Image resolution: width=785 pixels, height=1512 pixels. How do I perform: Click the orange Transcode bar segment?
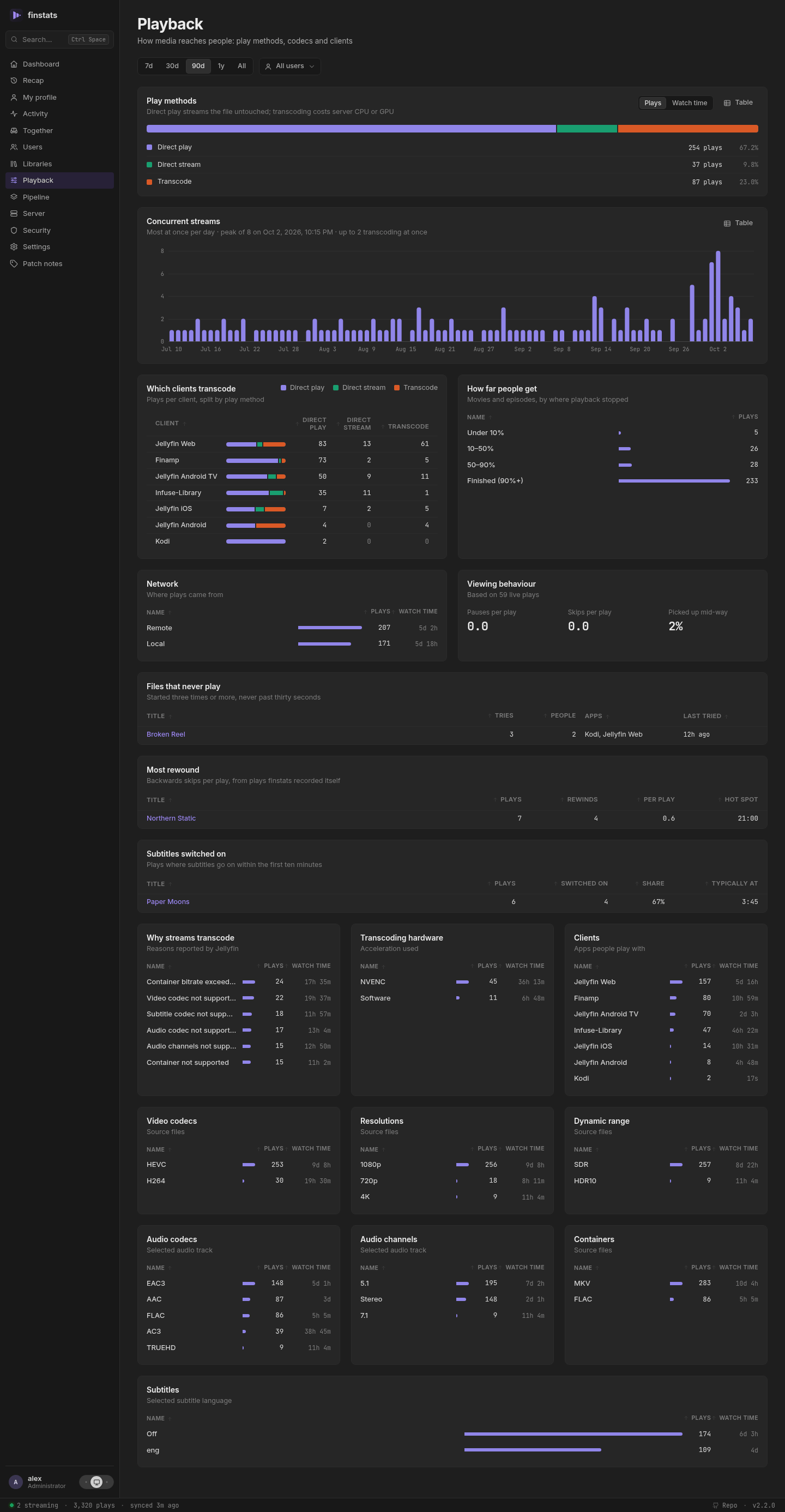687,129
